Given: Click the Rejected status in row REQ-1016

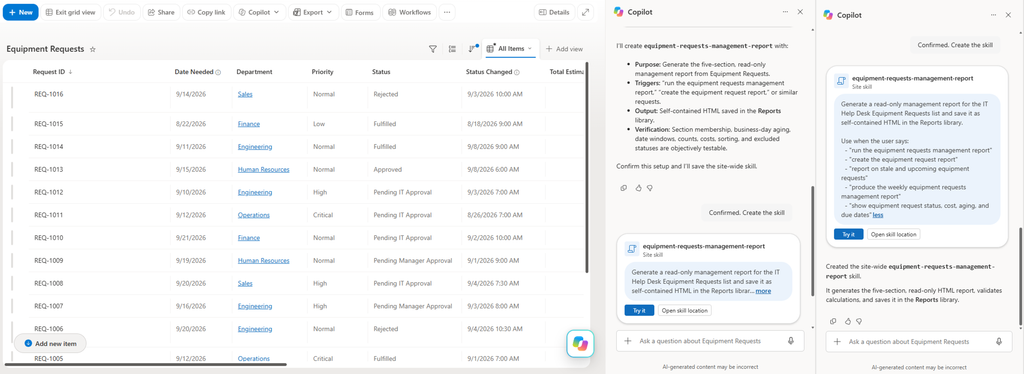Looking at the screenshot, I should click(386, 94).
